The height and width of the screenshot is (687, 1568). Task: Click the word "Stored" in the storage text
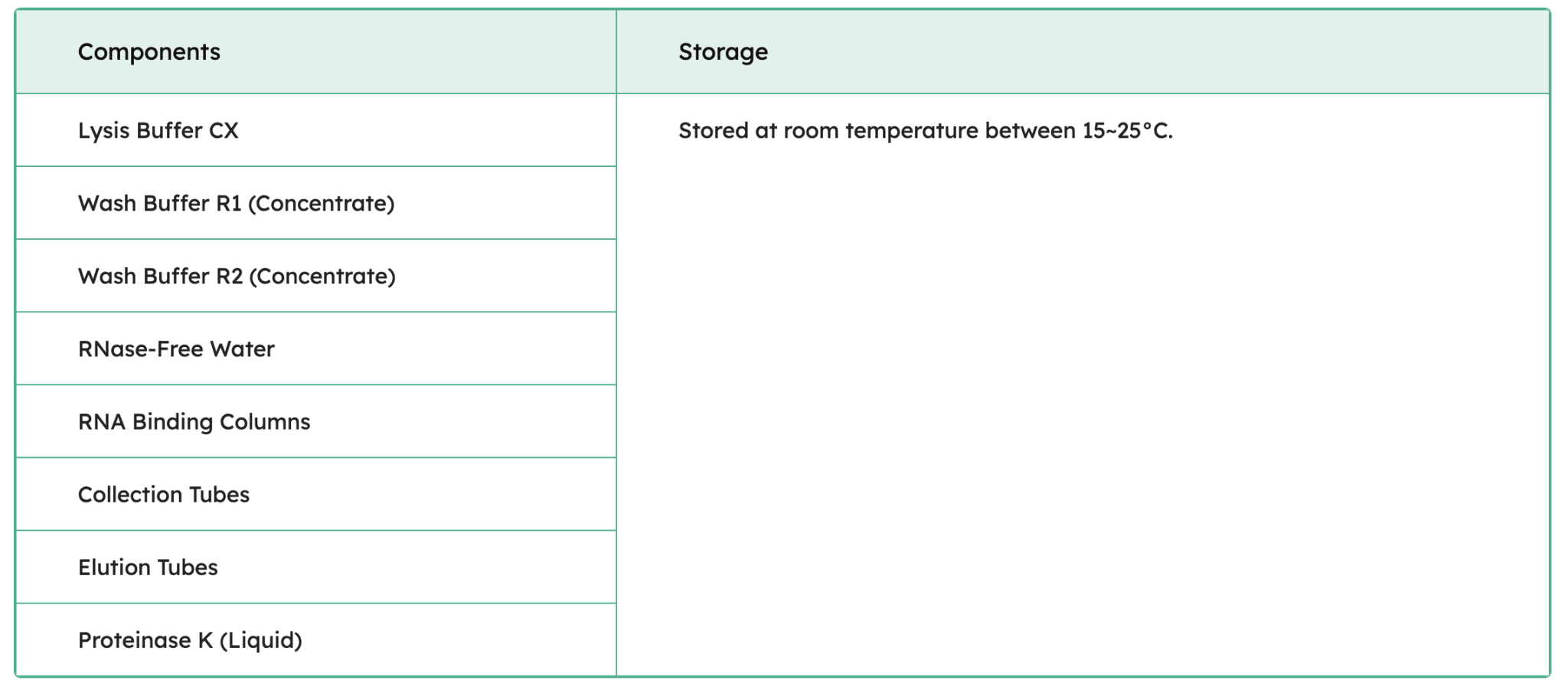pos(713,131)
